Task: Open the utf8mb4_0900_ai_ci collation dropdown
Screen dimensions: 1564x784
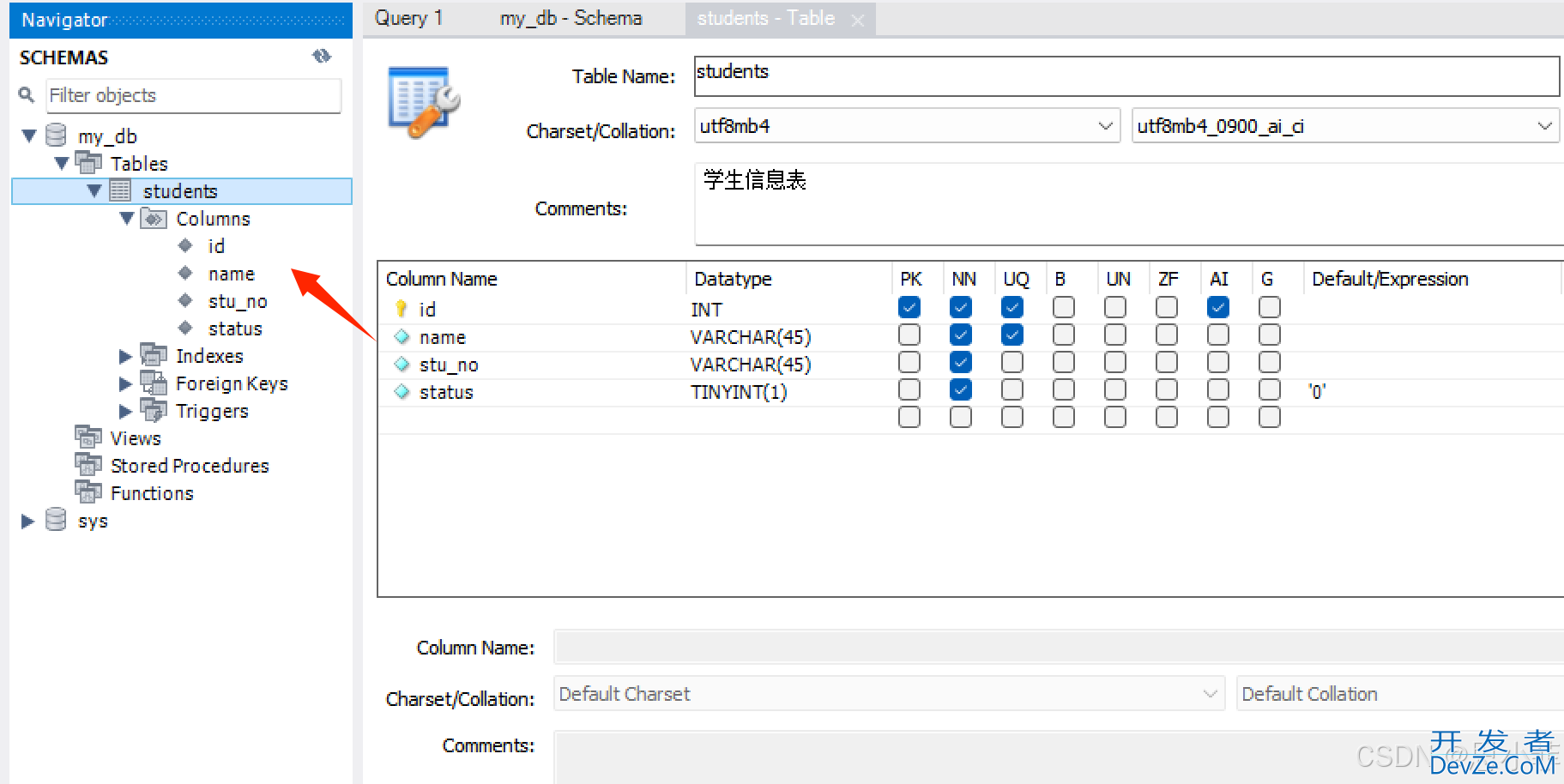Action: coord(1544,126)
